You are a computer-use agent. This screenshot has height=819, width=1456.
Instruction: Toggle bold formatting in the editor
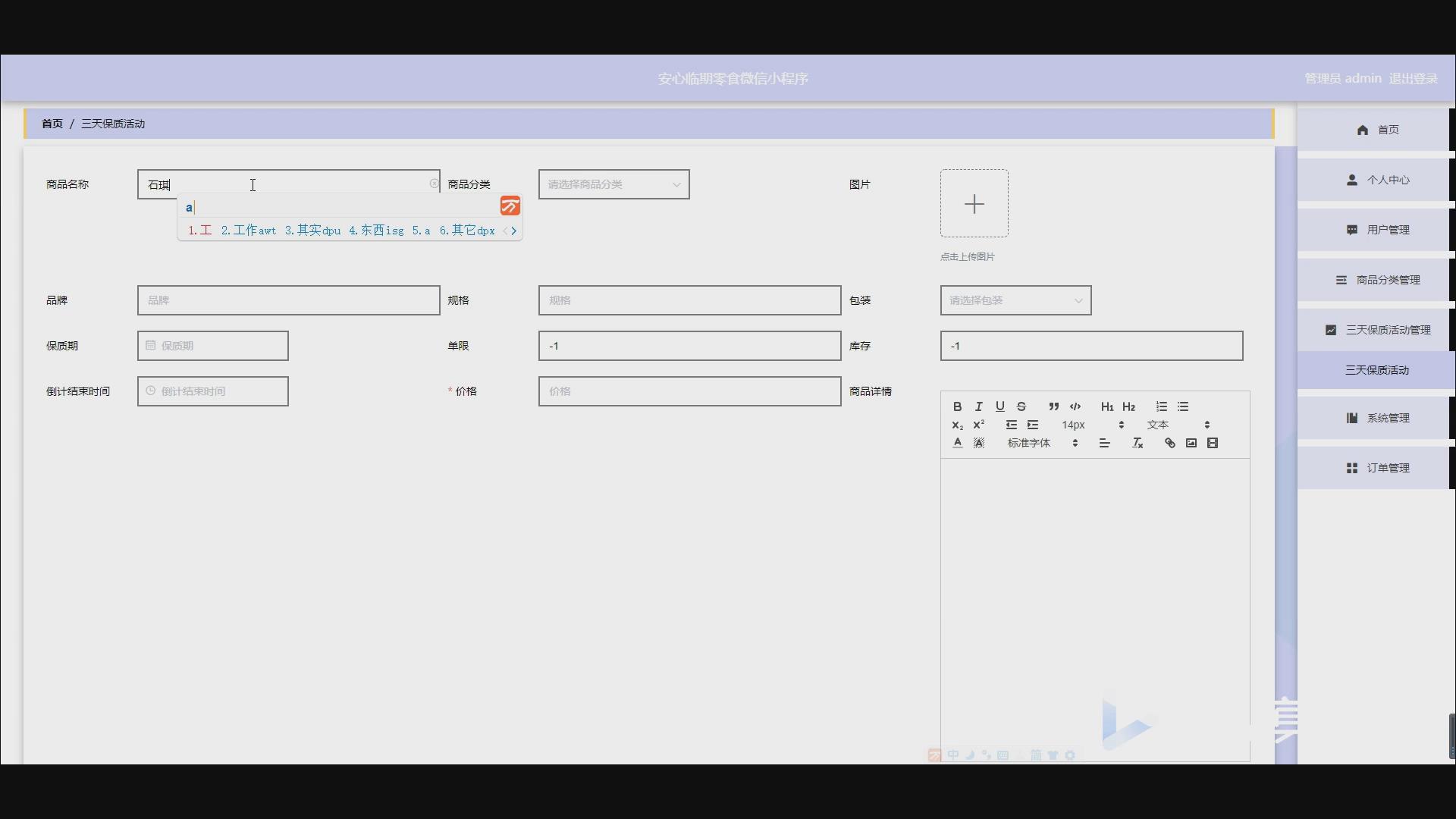tap(957, 406)
